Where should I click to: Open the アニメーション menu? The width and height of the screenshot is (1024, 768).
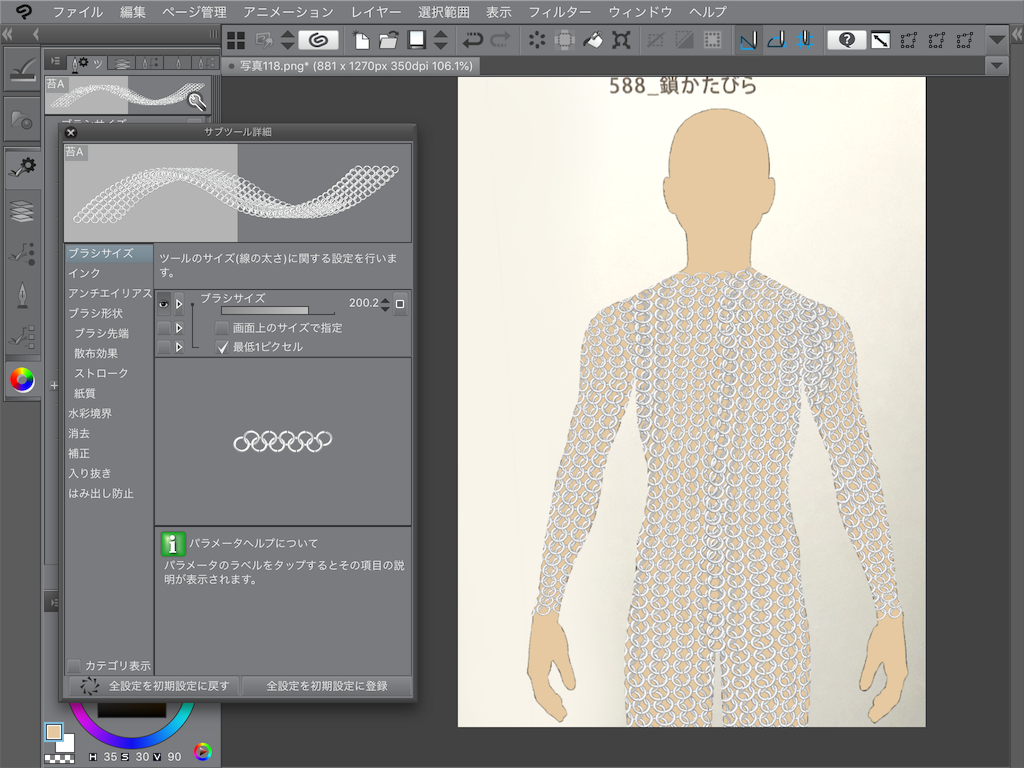(x=288, y=12)
